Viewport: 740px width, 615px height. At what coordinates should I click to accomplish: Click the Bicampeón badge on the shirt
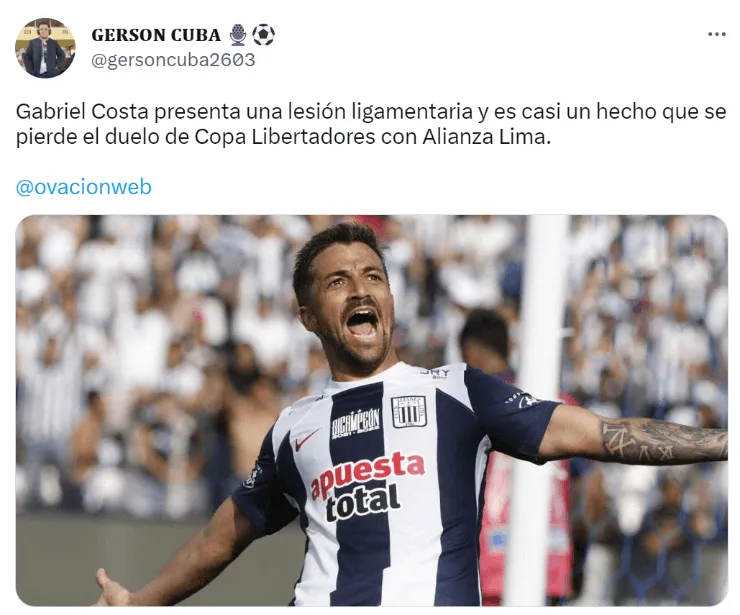click(355, 422)
